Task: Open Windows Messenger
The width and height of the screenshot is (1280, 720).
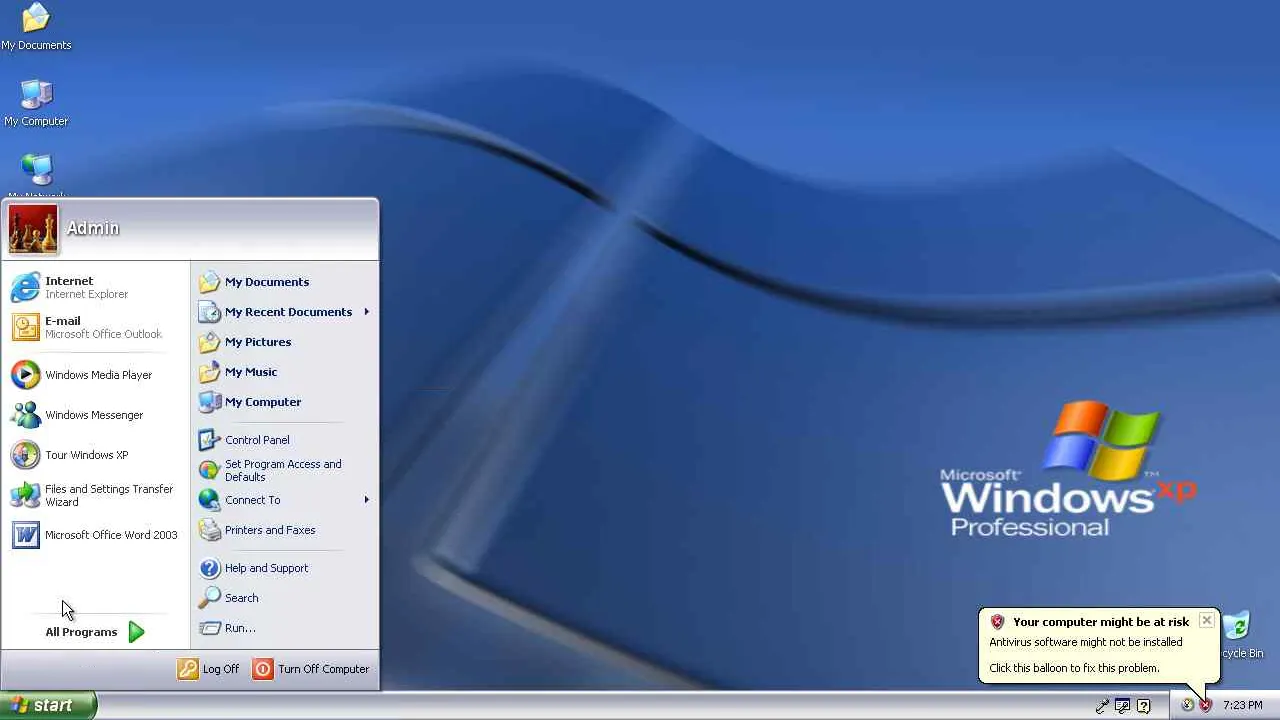Action: (96, 415)
